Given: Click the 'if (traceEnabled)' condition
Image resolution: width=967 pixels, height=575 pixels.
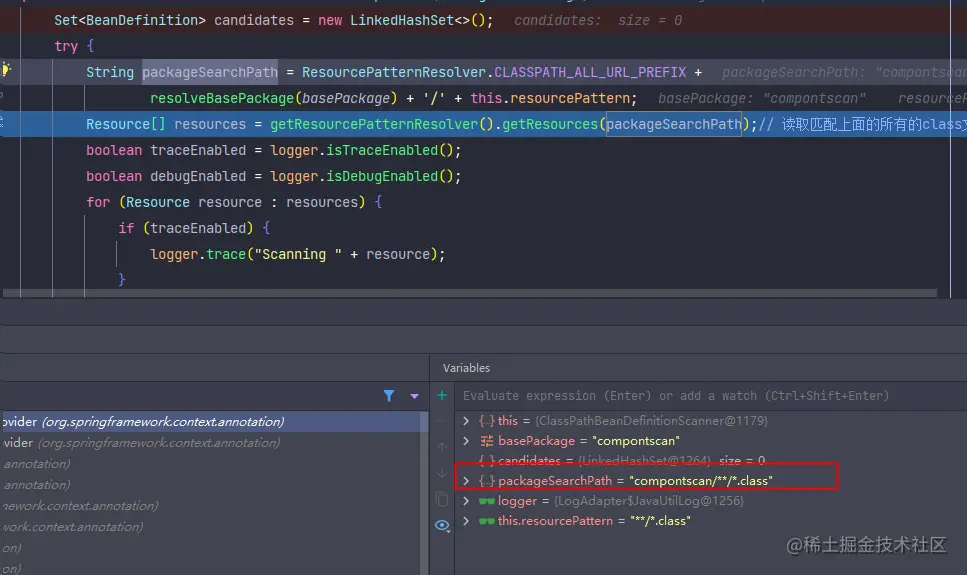Looking at the screenshot, I should point(194,228).
